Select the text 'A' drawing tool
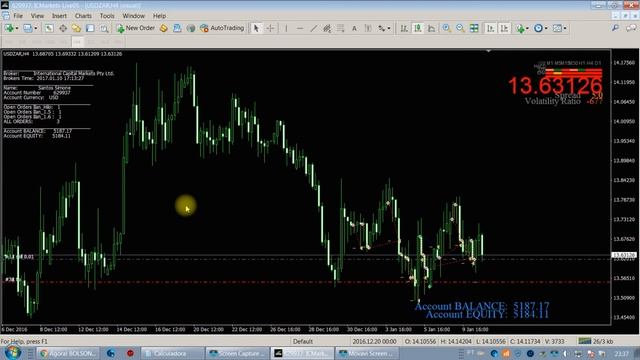The height and width of the screenshot is (360, 640). [x=354, y=28]
